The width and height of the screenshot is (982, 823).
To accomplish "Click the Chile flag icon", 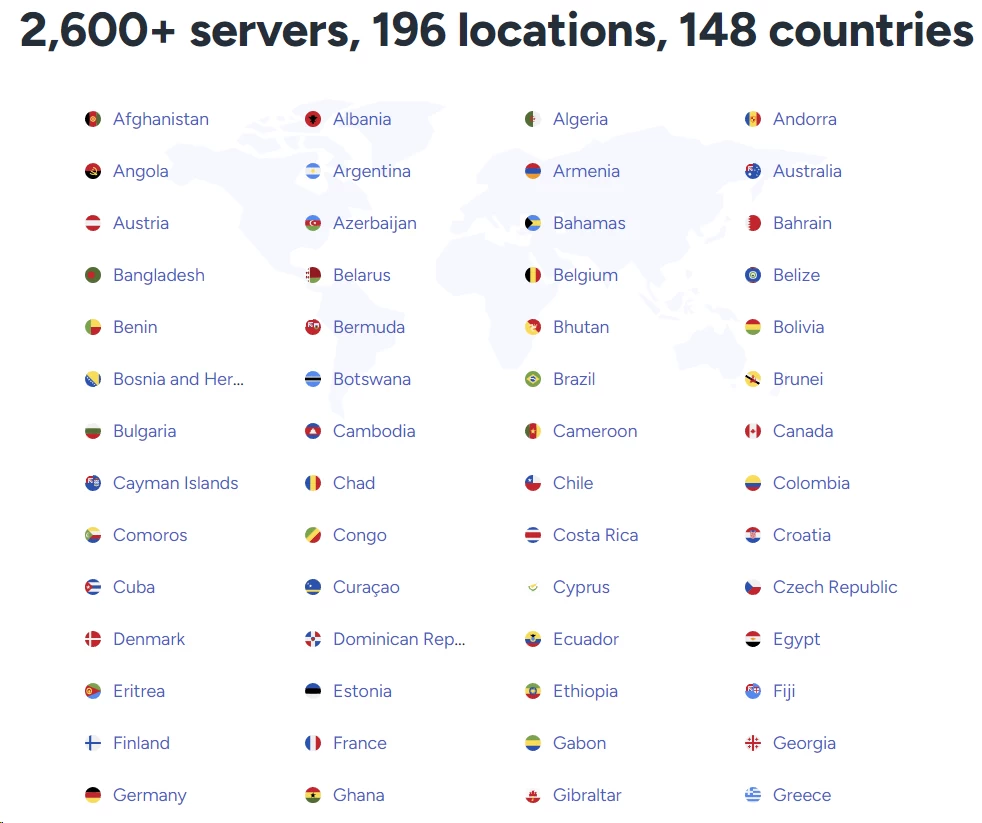I will (x=532, y=483).
